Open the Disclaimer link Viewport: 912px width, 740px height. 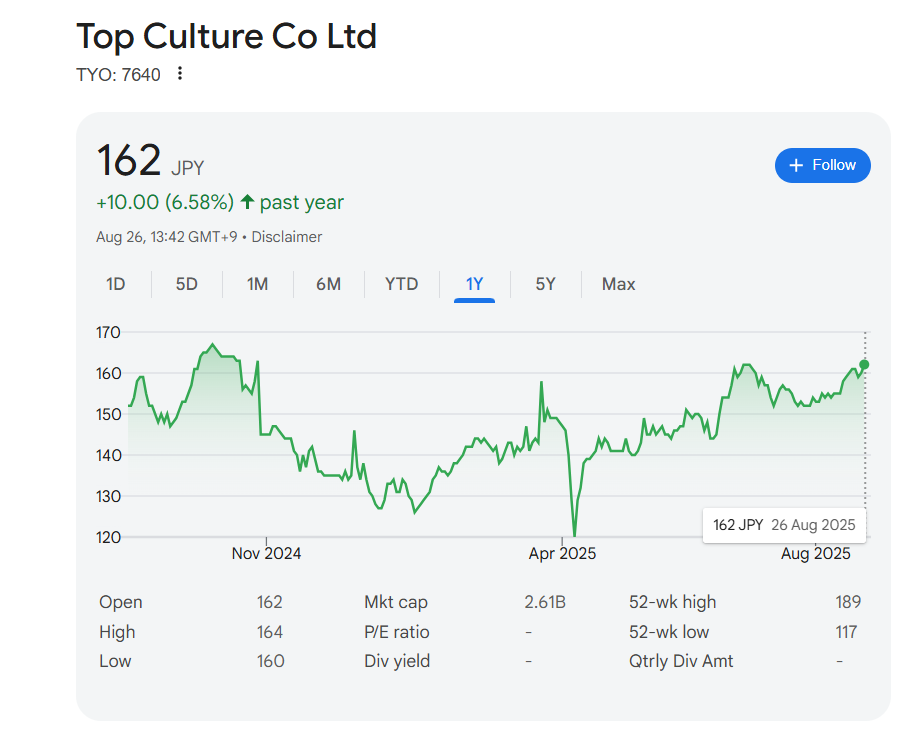(x=286, y=237)
